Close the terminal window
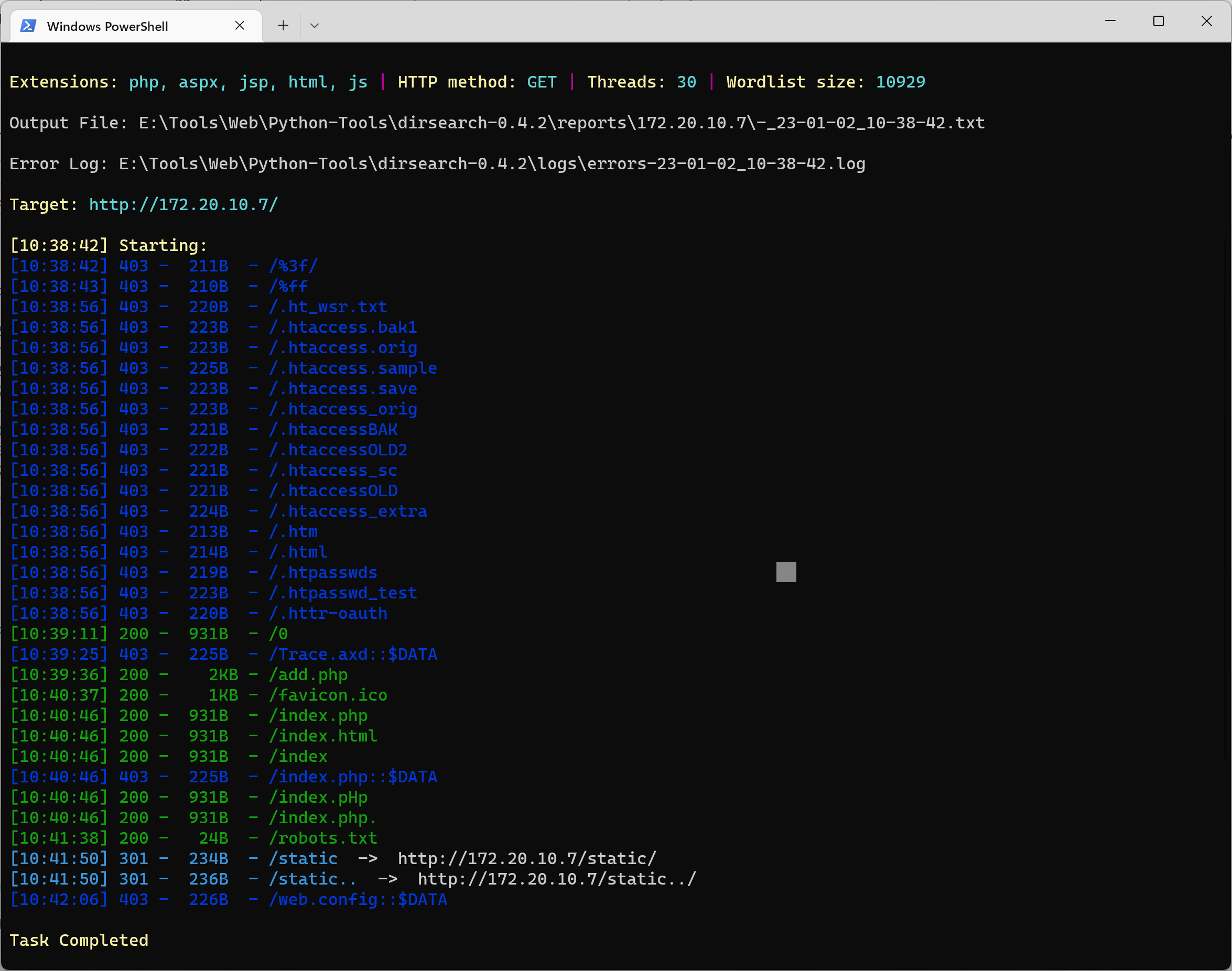Image resolution: width=1232 pixels, height=971 pixels. point(1206,21)
